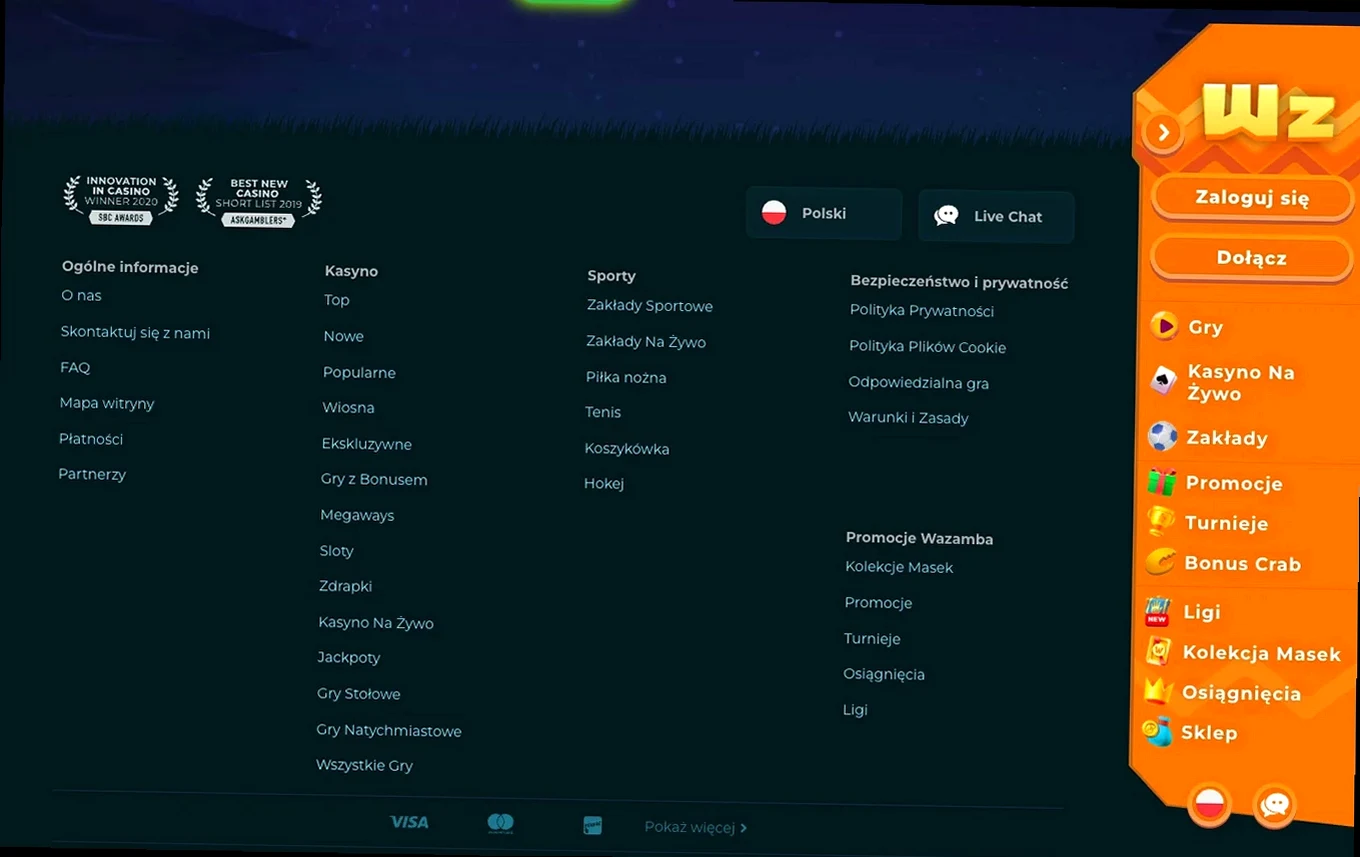This screenshot has height=857, width=1360.
Task: Click the Mastercard payment icon
Action: 501,823
